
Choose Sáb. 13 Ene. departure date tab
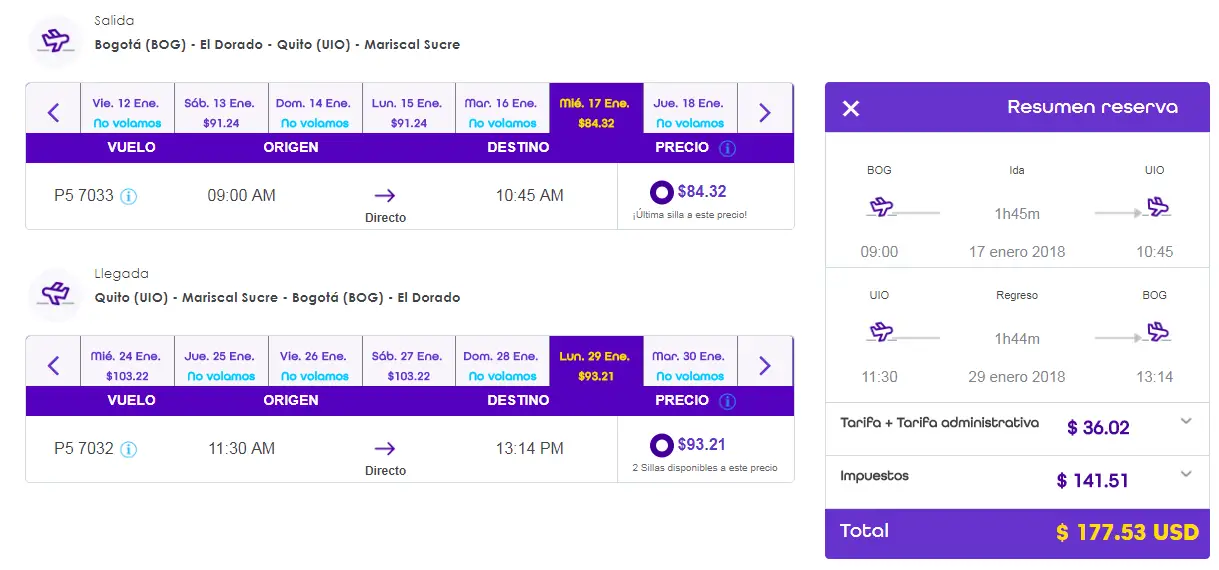221,112
